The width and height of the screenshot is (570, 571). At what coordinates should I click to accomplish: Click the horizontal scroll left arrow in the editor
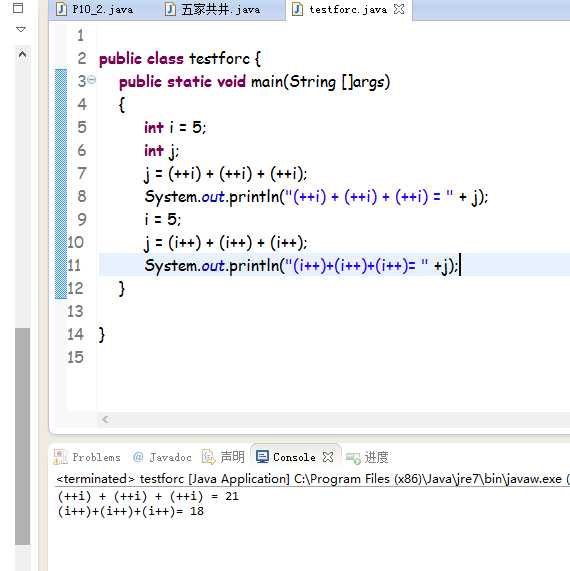[106, 419]
